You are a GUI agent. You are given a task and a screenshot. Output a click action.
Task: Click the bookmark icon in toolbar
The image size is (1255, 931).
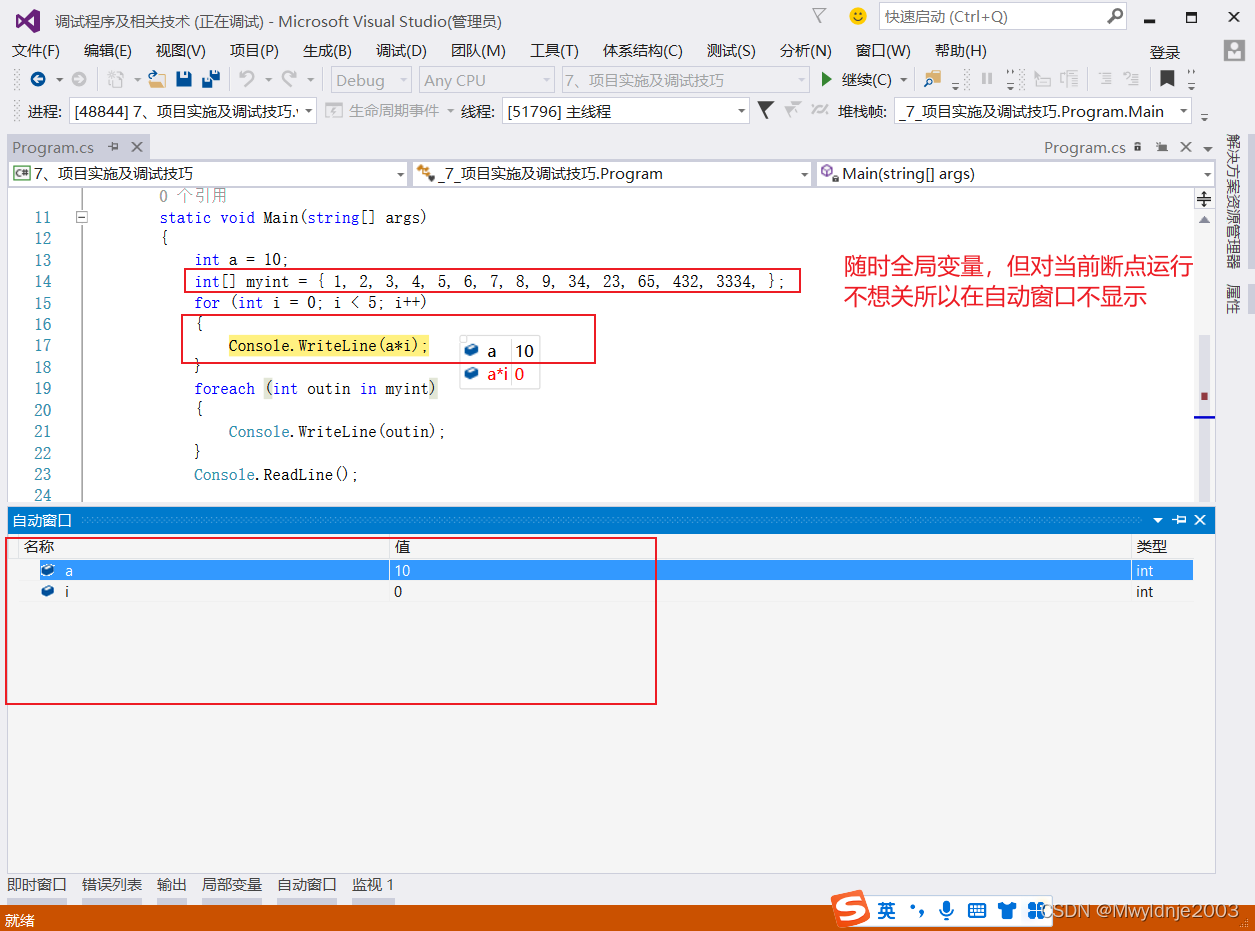(1167, 79)
